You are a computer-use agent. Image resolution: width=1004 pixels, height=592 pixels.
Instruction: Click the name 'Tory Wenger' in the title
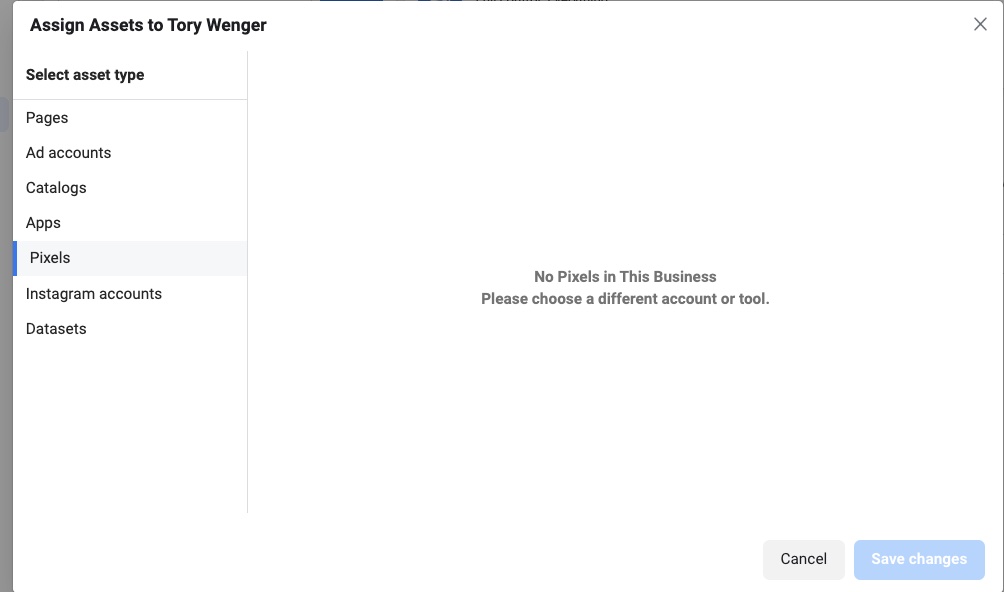tap(217, 25)
